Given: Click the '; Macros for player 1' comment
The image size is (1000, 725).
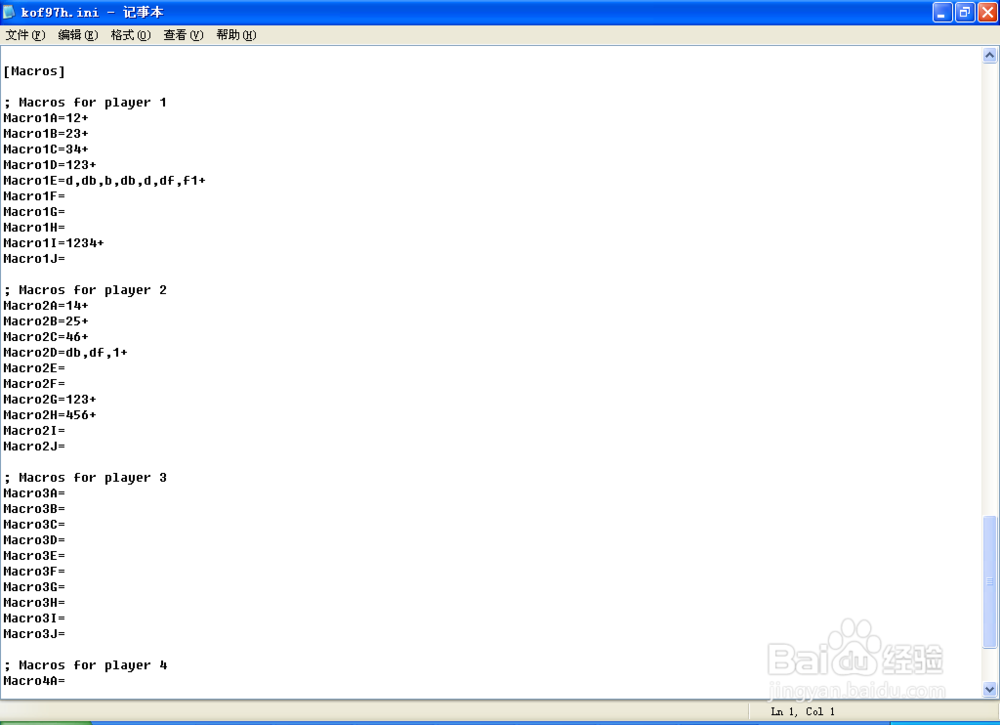Looking at the screenshot, I should (85, 103).
